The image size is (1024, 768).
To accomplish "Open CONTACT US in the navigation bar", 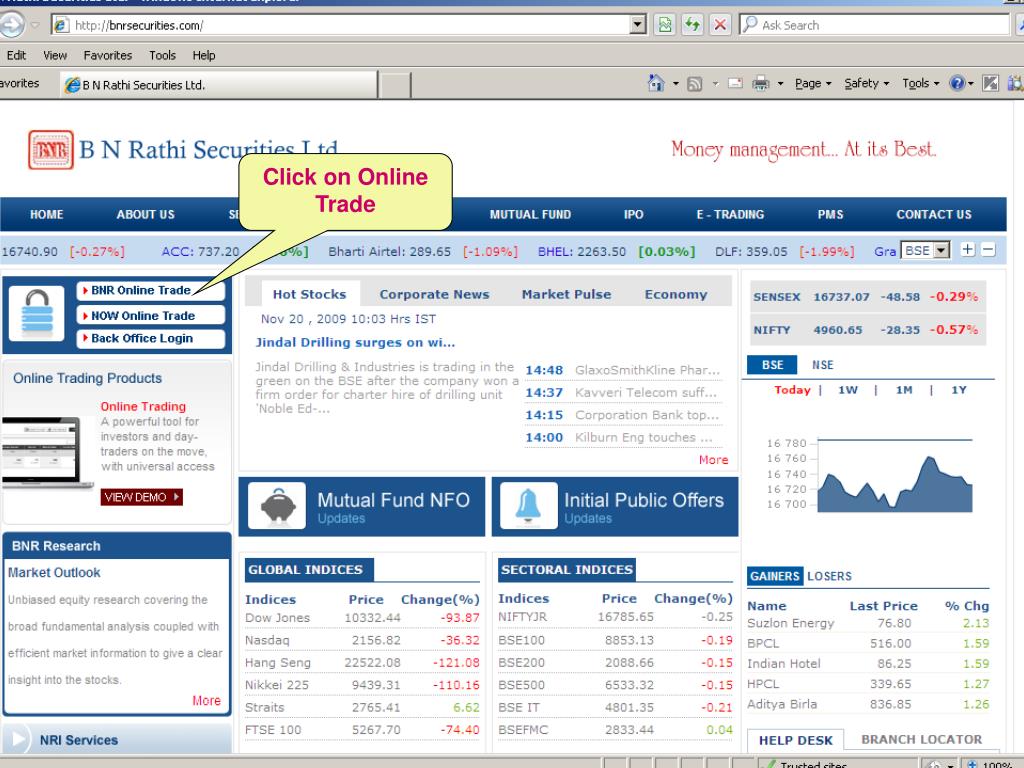I will point(934,214).
